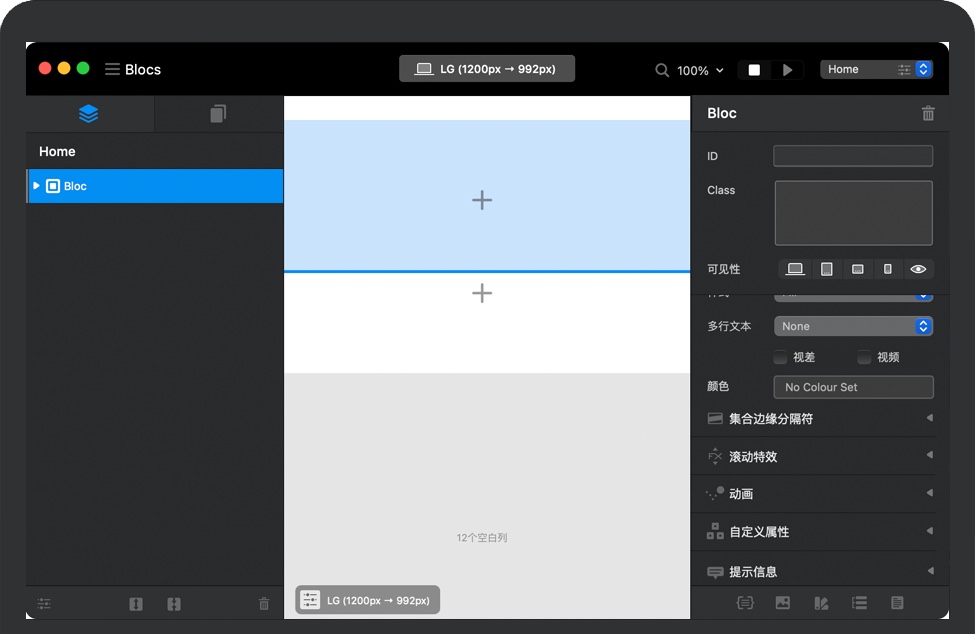Toggle desktop visibility laptop icon
This screenshot has height=634, width=975.
click(x=795, y=269)
